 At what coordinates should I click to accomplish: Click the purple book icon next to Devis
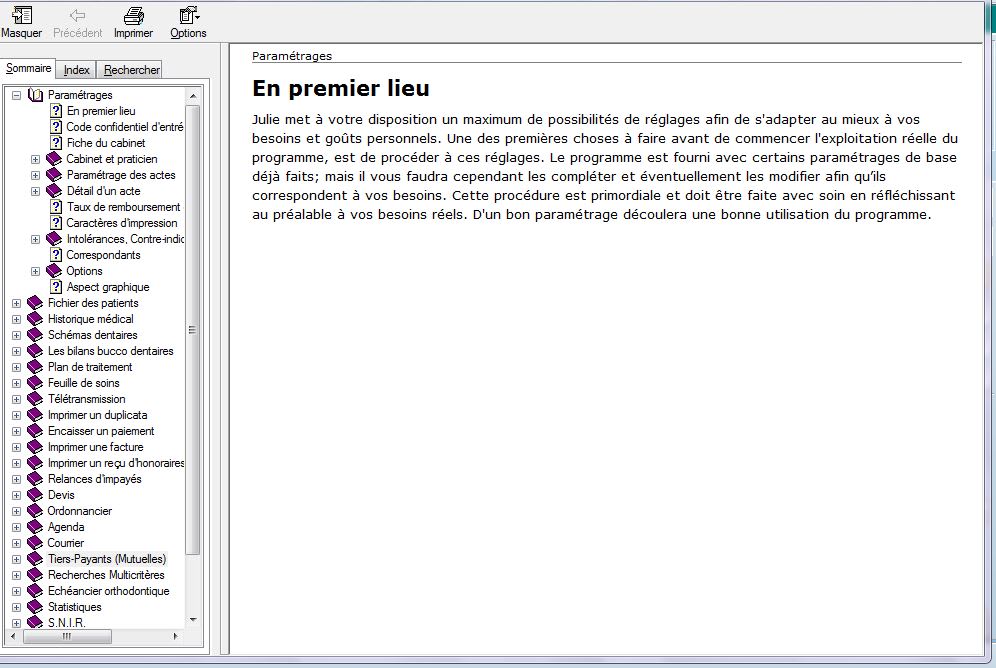coord(36,495)
